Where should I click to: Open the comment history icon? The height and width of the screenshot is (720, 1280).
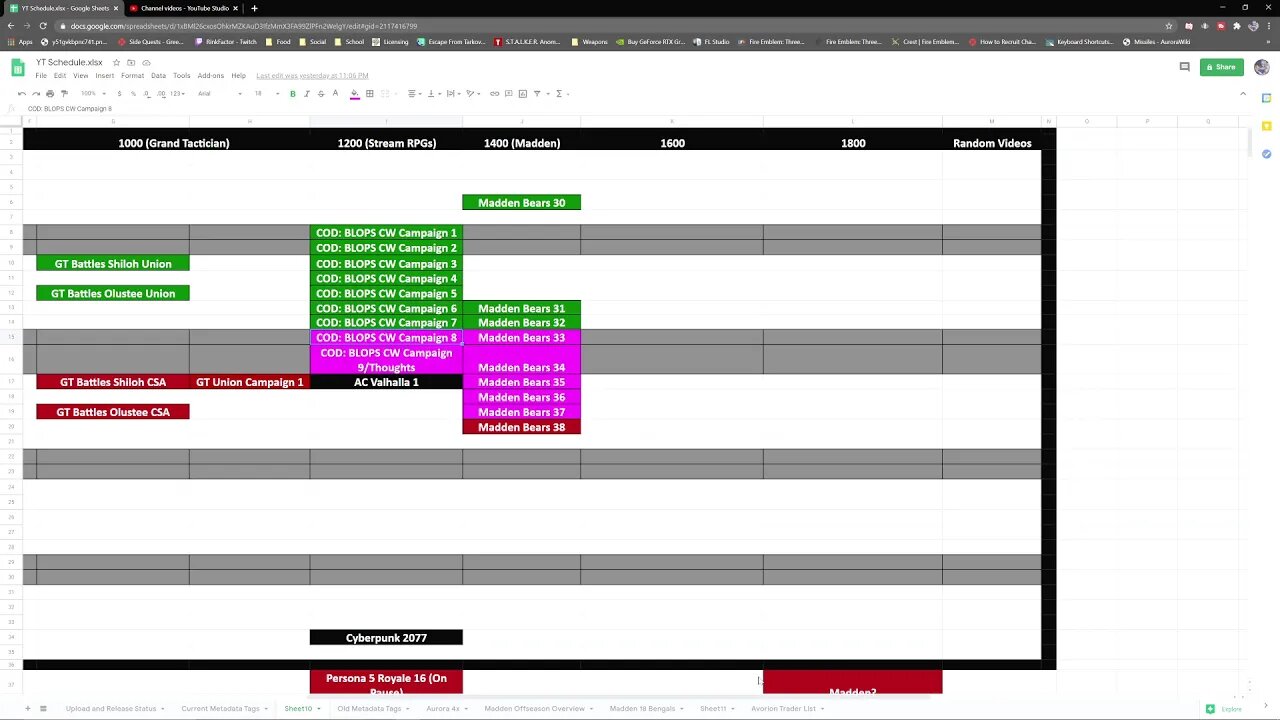coord(1185,67)
